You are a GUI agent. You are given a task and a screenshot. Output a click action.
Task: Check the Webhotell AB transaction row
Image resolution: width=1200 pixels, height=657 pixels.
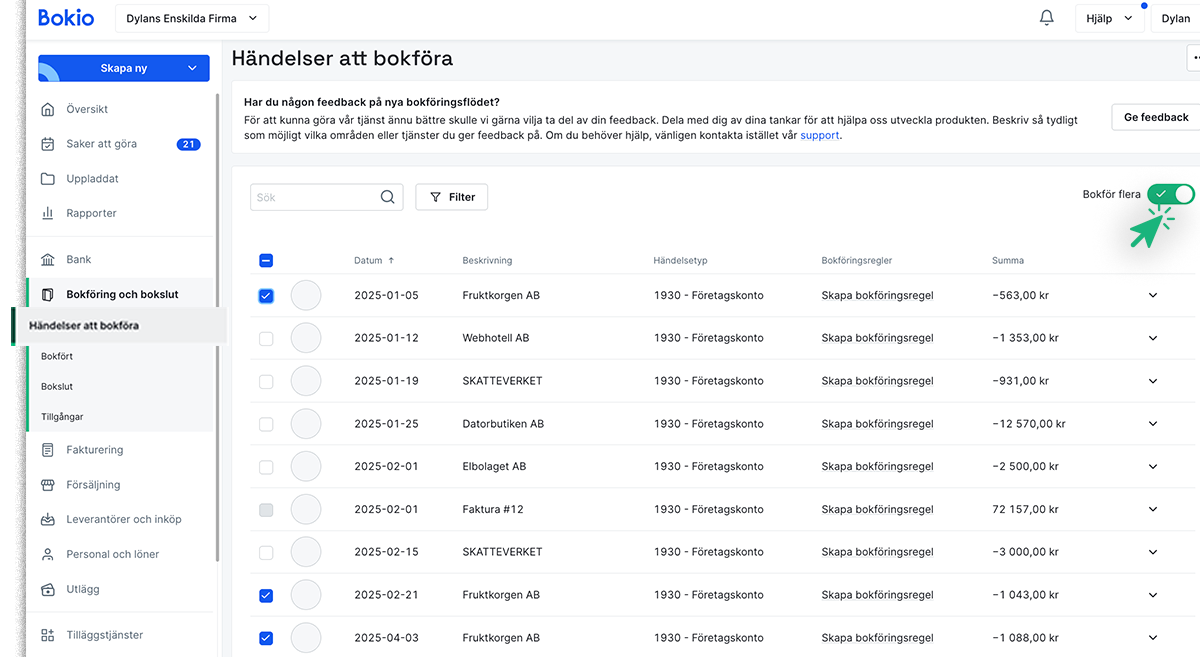point(266,338)
